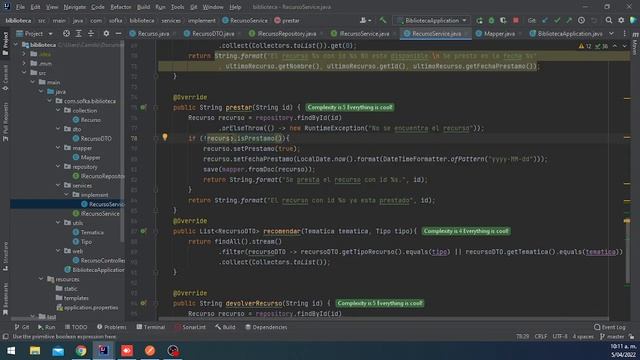Open File Explorer from the taskbar
This screenshot has height=360, width=640.
click(x=35, y=351)
